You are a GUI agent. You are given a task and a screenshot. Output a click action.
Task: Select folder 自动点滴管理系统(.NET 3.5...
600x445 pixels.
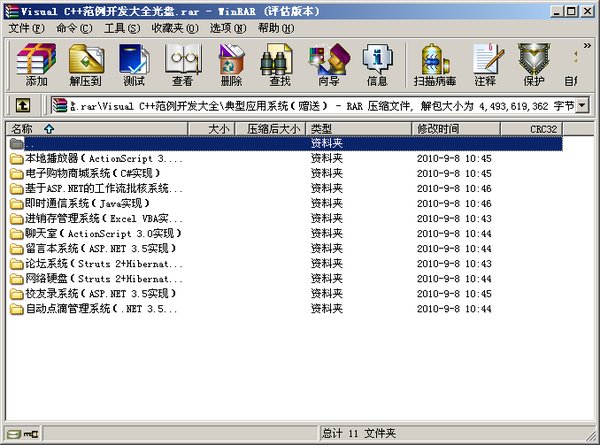click(101, 308)
